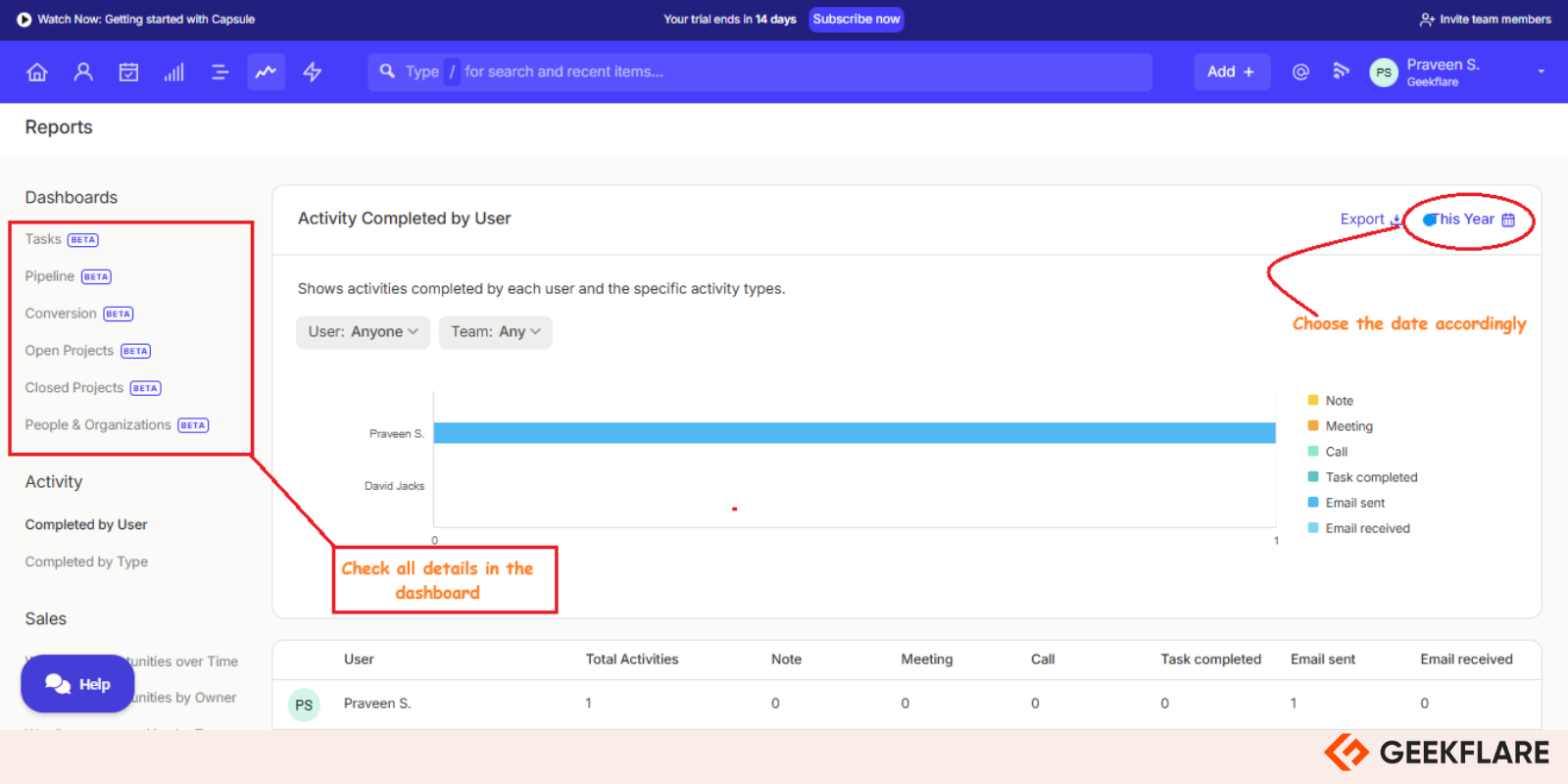Click the Email received column header

point(1466,660)
